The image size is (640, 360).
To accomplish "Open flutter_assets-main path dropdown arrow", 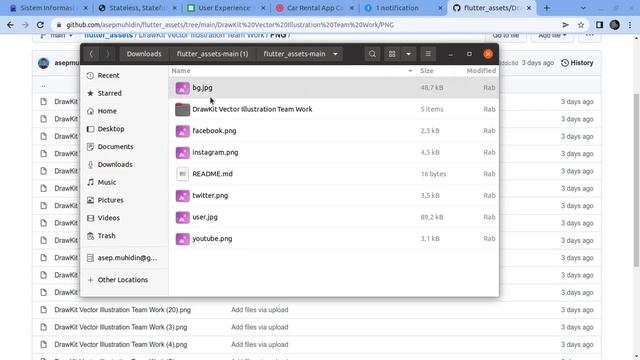I will click(x=335, y=54).
